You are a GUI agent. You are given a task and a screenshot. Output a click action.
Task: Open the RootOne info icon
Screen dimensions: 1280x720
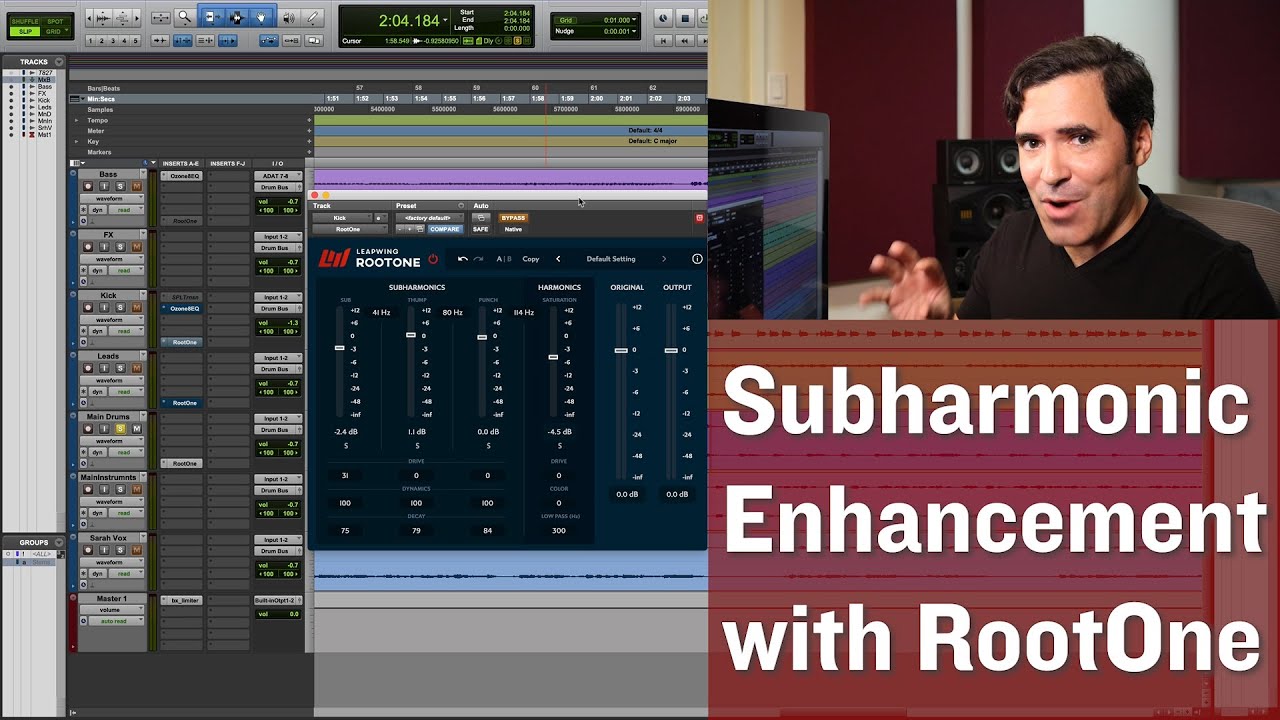[697, 259]
